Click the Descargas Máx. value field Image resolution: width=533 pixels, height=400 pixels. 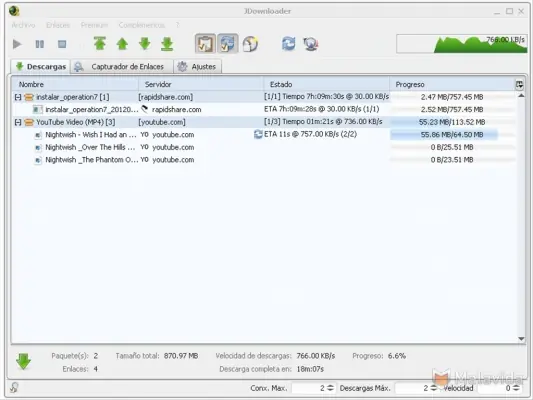coord(412,388)
